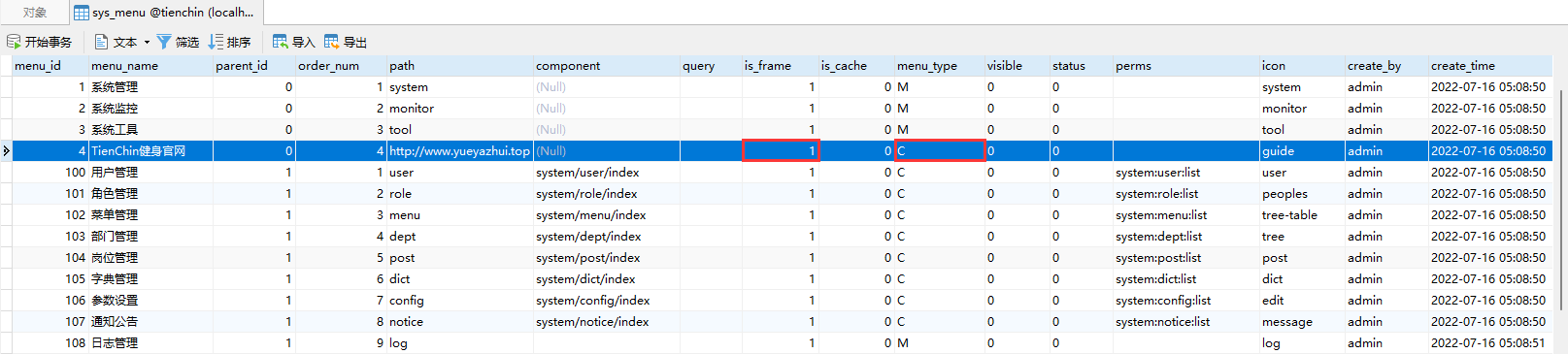Click the Import (导入) button

(294, 42)
